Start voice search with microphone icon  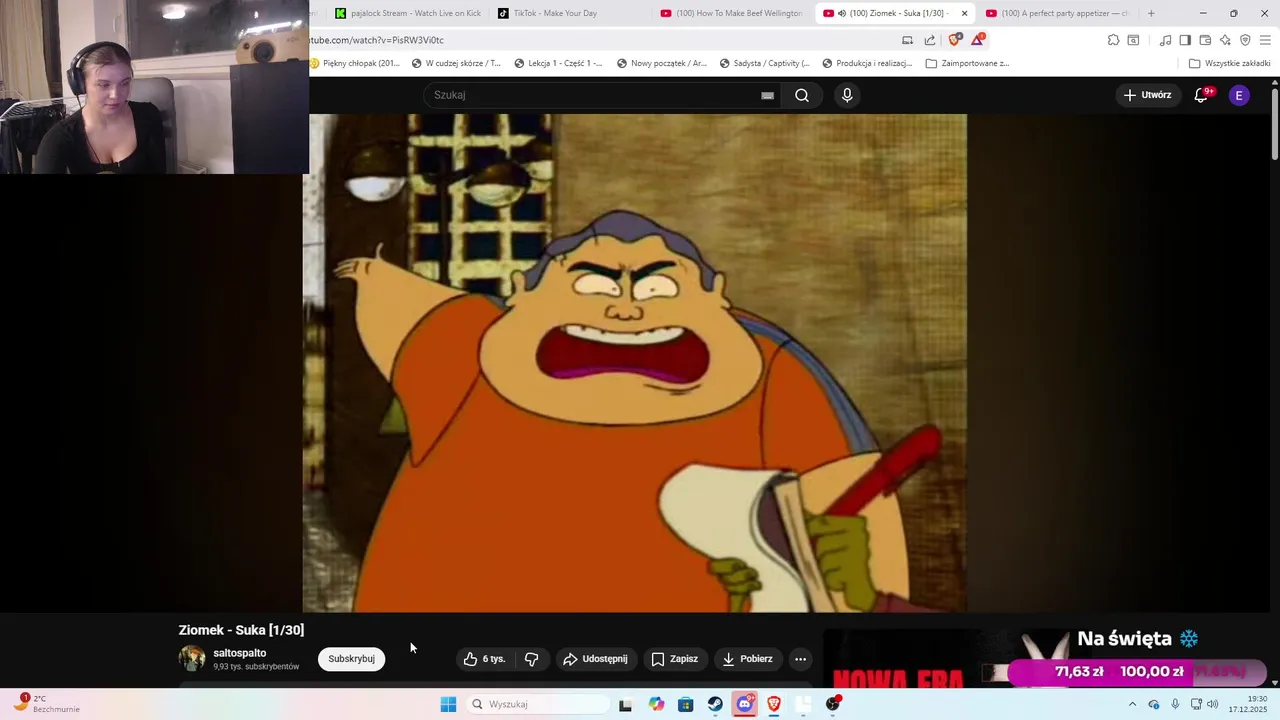click(847, 95)
